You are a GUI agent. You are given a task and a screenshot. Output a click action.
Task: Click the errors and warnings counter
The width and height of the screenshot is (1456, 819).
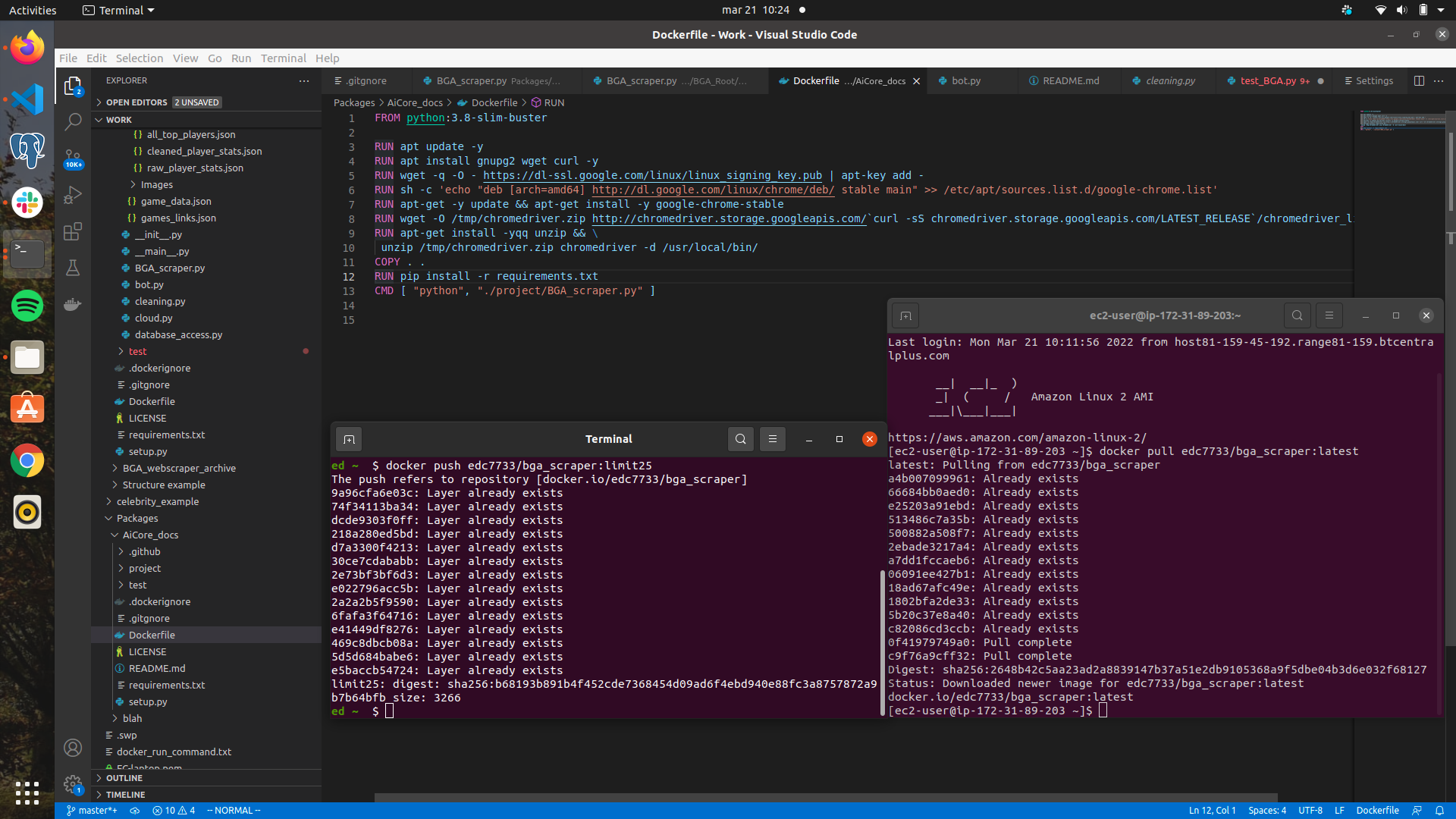(x=174, y=811)
